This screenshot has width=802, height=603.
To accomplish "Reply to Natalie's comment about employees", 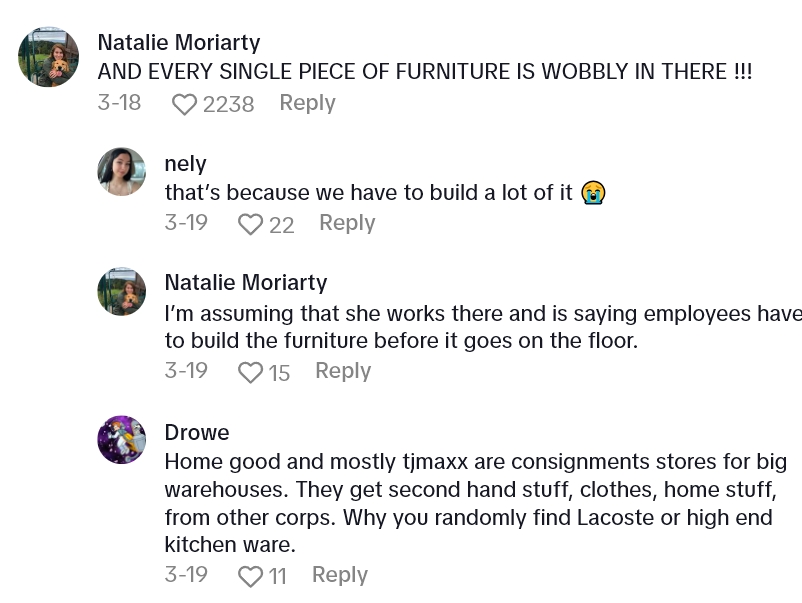I will pos(343,371).
